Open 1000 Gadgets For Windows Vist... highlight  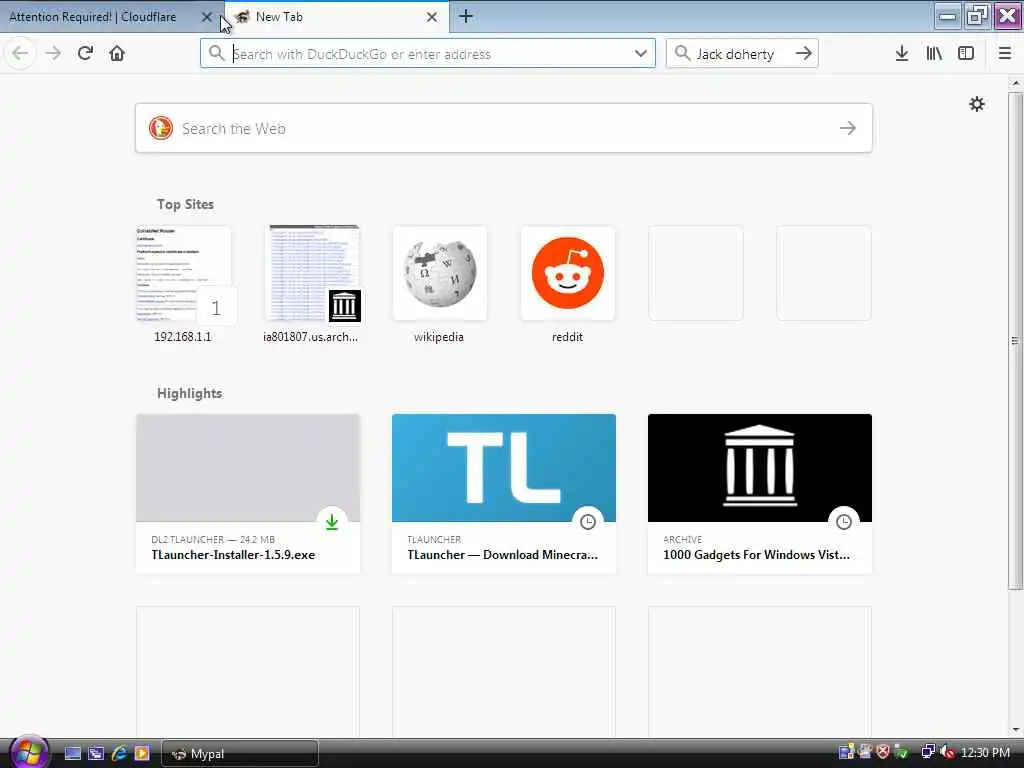point(760,494)
